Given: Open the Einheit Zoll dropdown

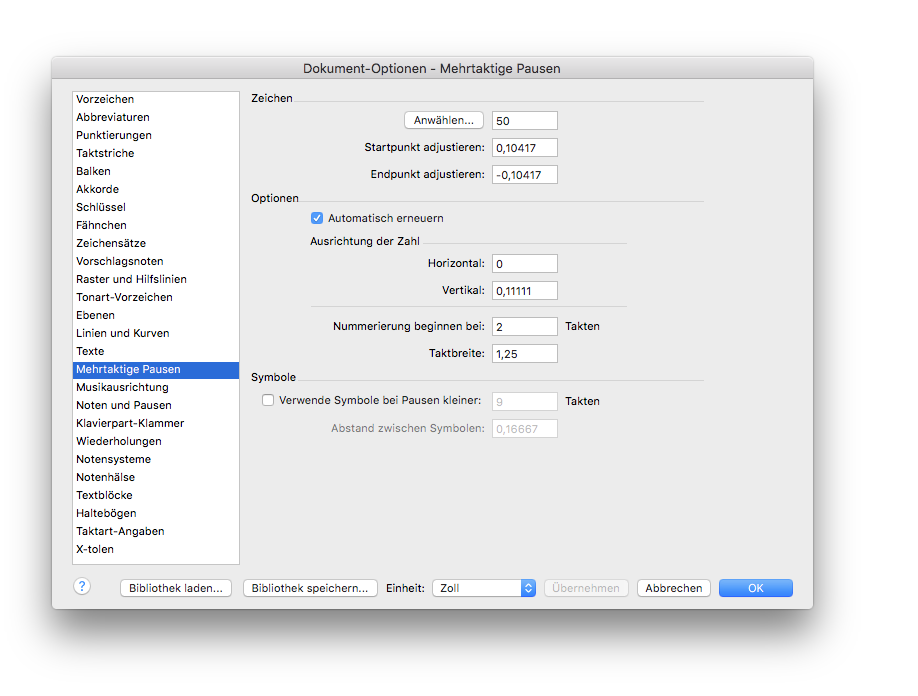Looking at the screenshot, I should (484, 588).
